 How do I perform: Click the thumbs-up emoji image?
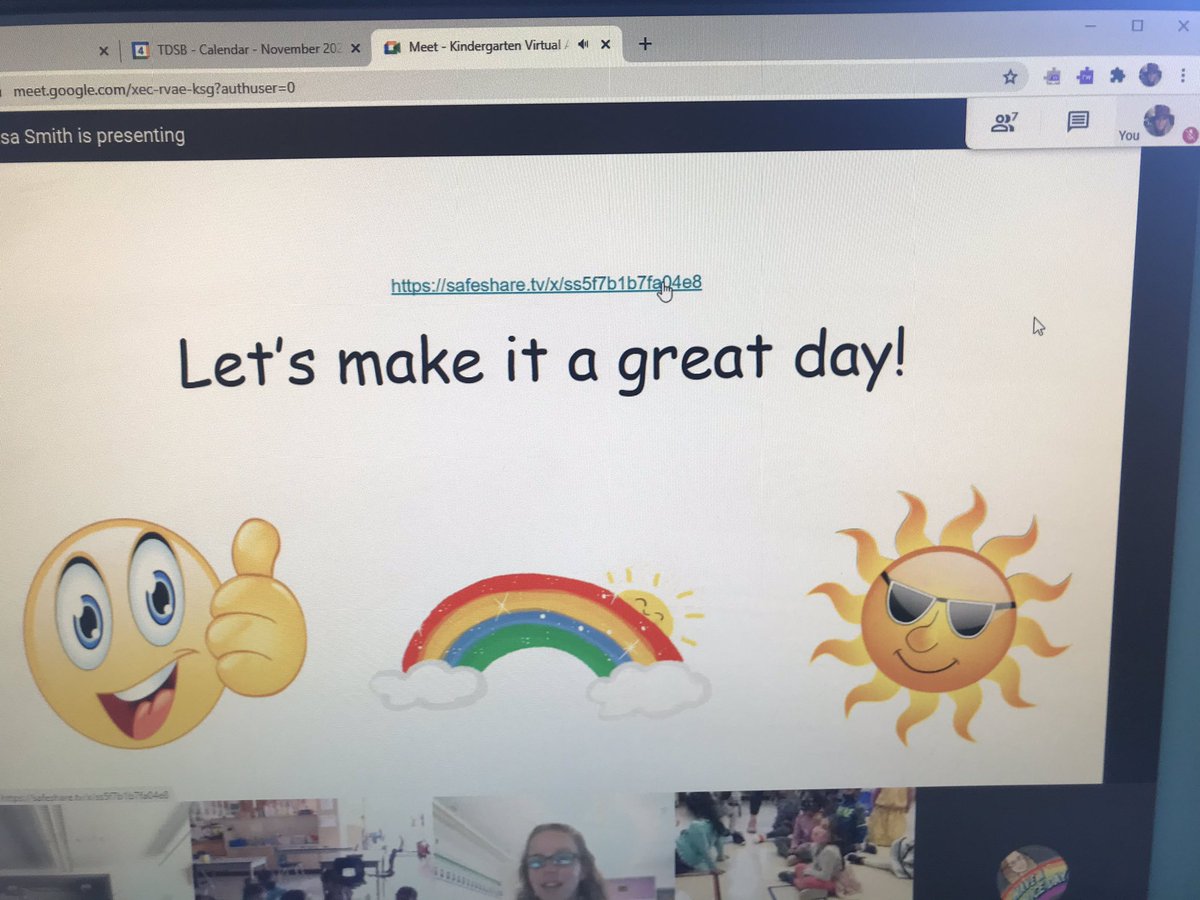pos(163,633)
